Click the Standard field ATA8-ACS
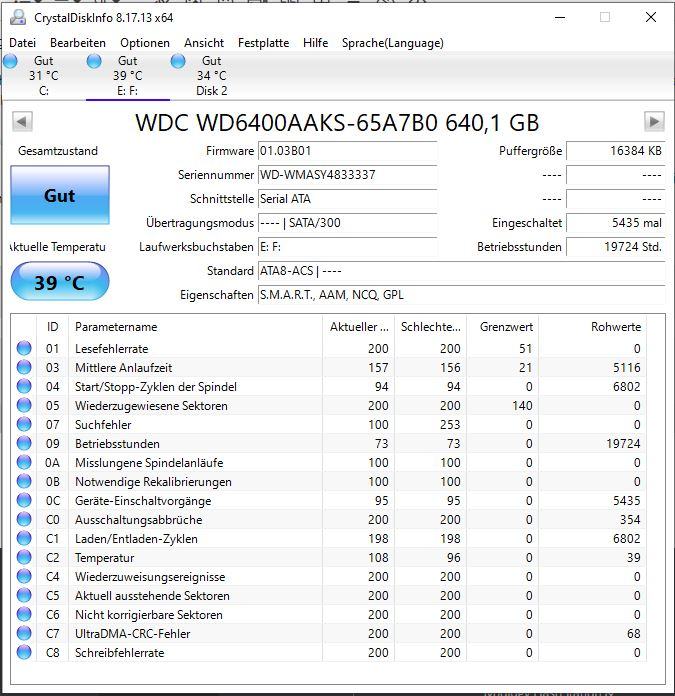The height and width of the screenshot is (696, 675). pos(462,271)
